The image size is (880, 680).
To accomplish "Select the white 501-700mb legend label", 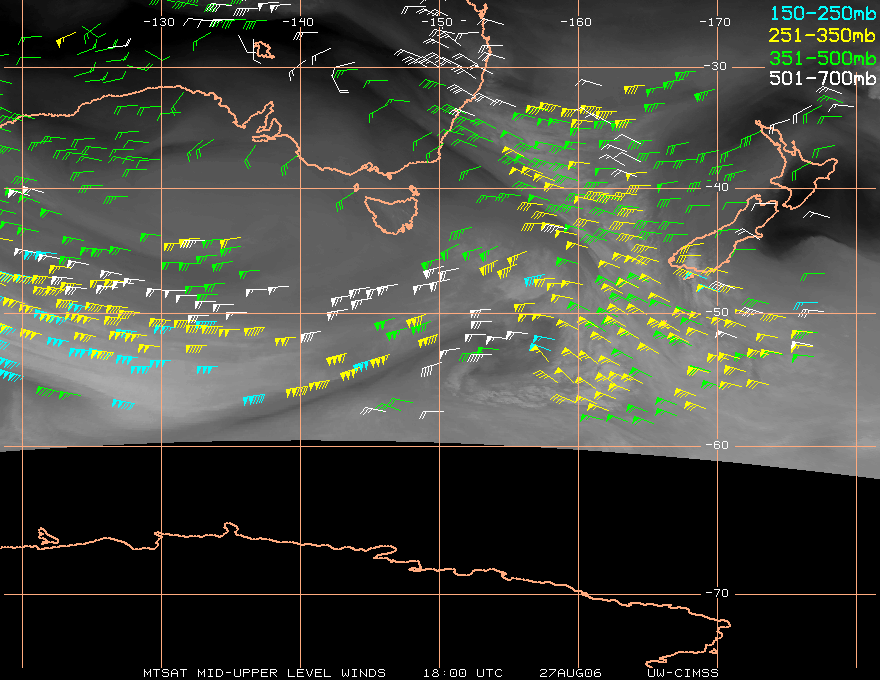I will pyautogui.click(x=823, y=78).
